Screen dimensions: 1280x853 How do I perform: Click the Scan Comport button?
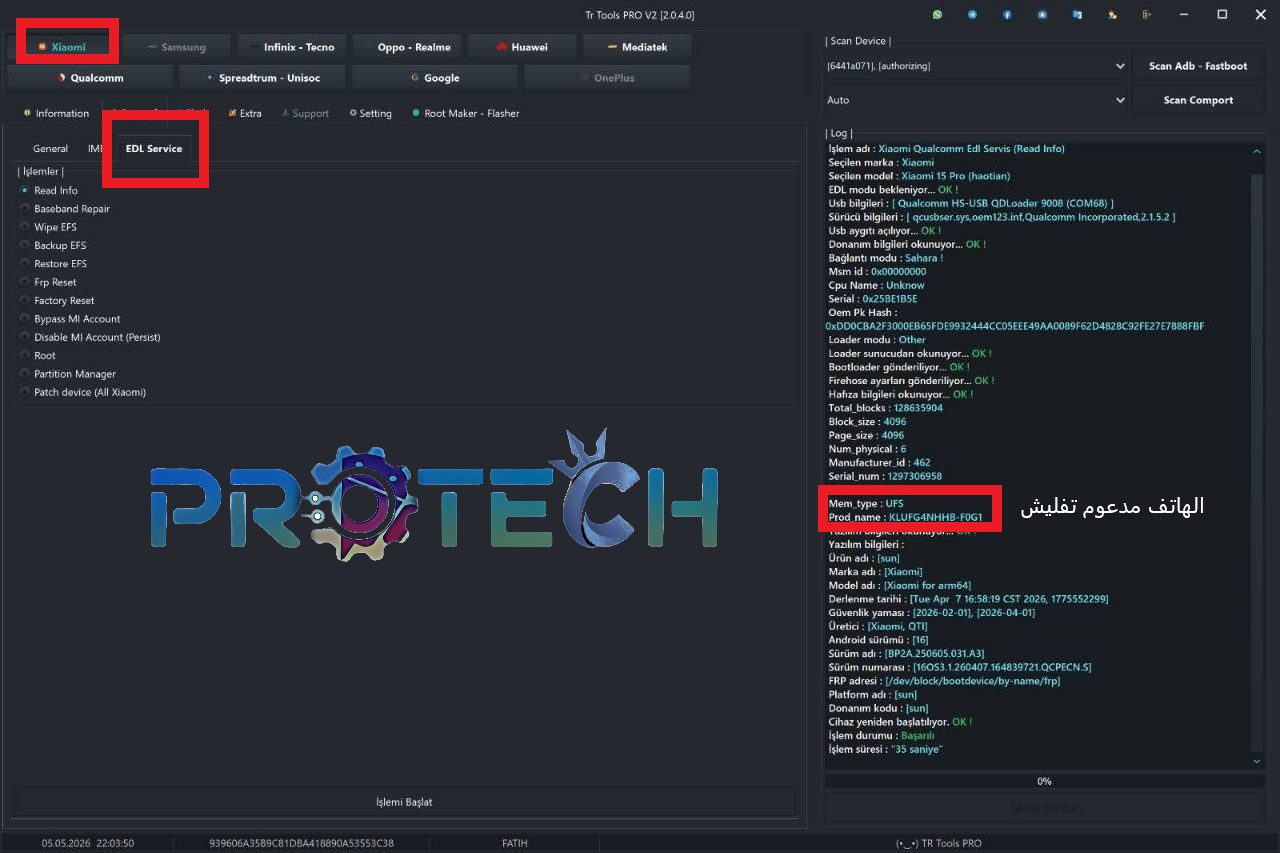1198,100
